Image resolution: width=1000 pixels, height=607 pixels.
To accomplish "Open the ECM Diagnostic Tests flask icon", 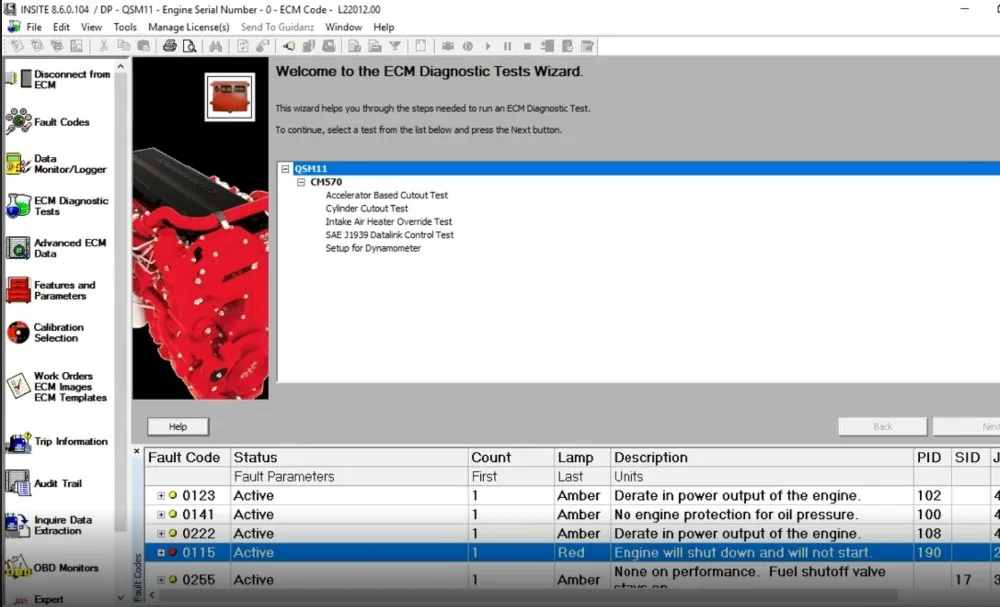I will (x=18, y=206).
